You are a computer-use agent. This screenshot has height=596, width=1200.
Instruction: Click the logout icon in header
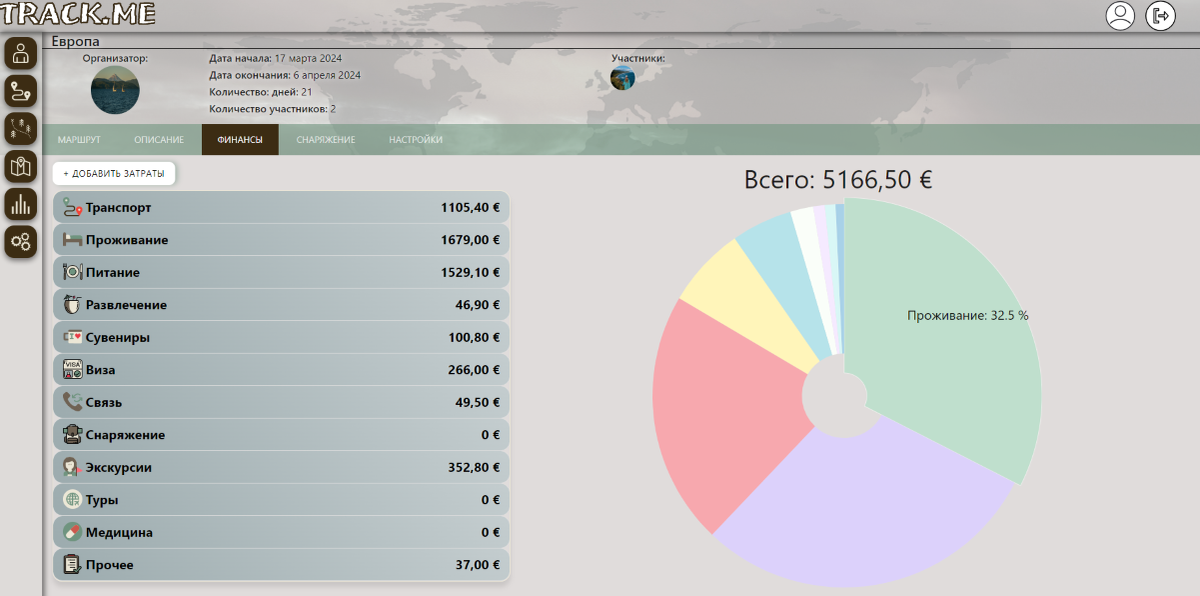click(x=1160, y=16)
